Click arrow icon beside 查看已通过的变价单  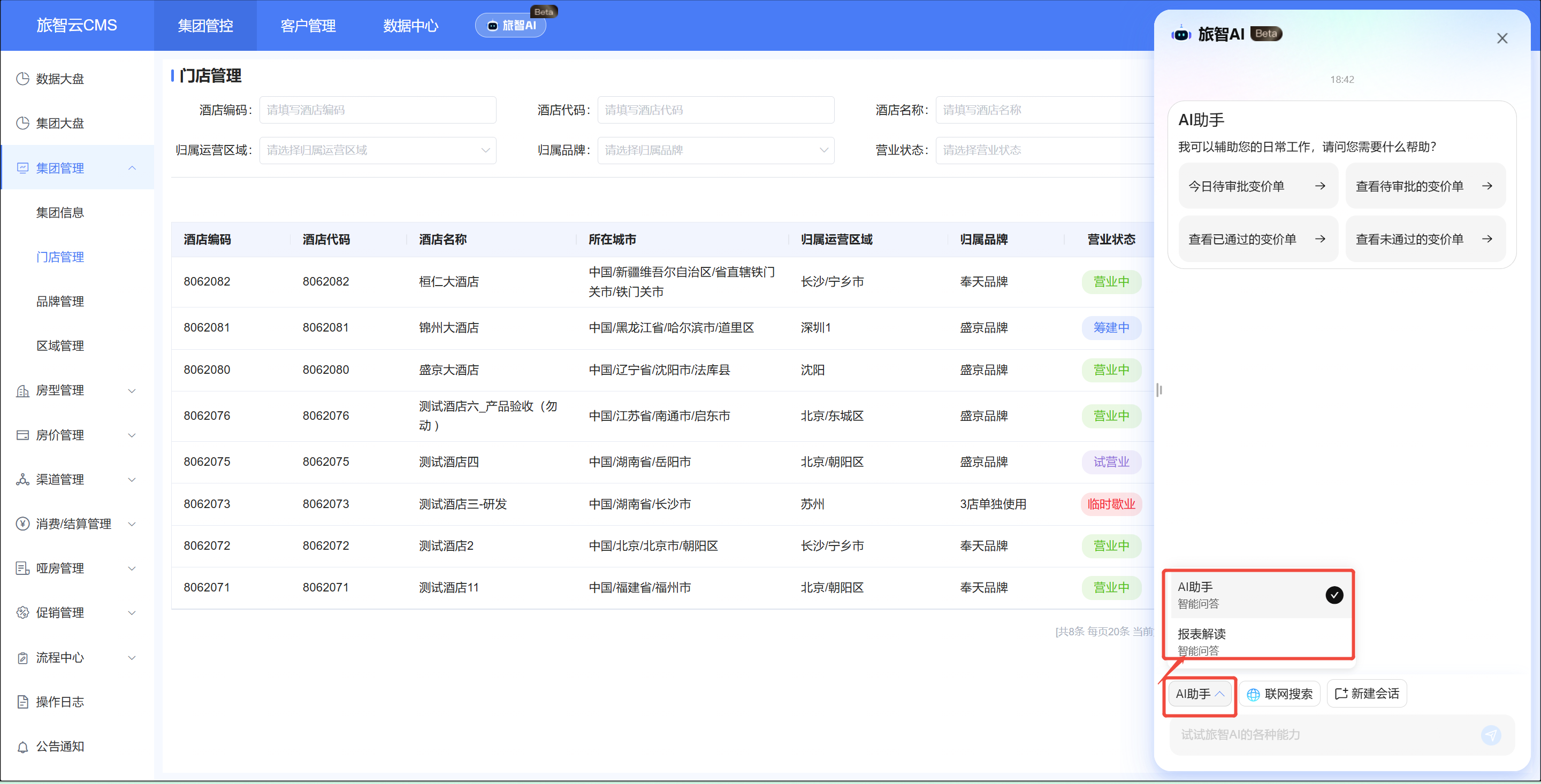[1319, 239]
